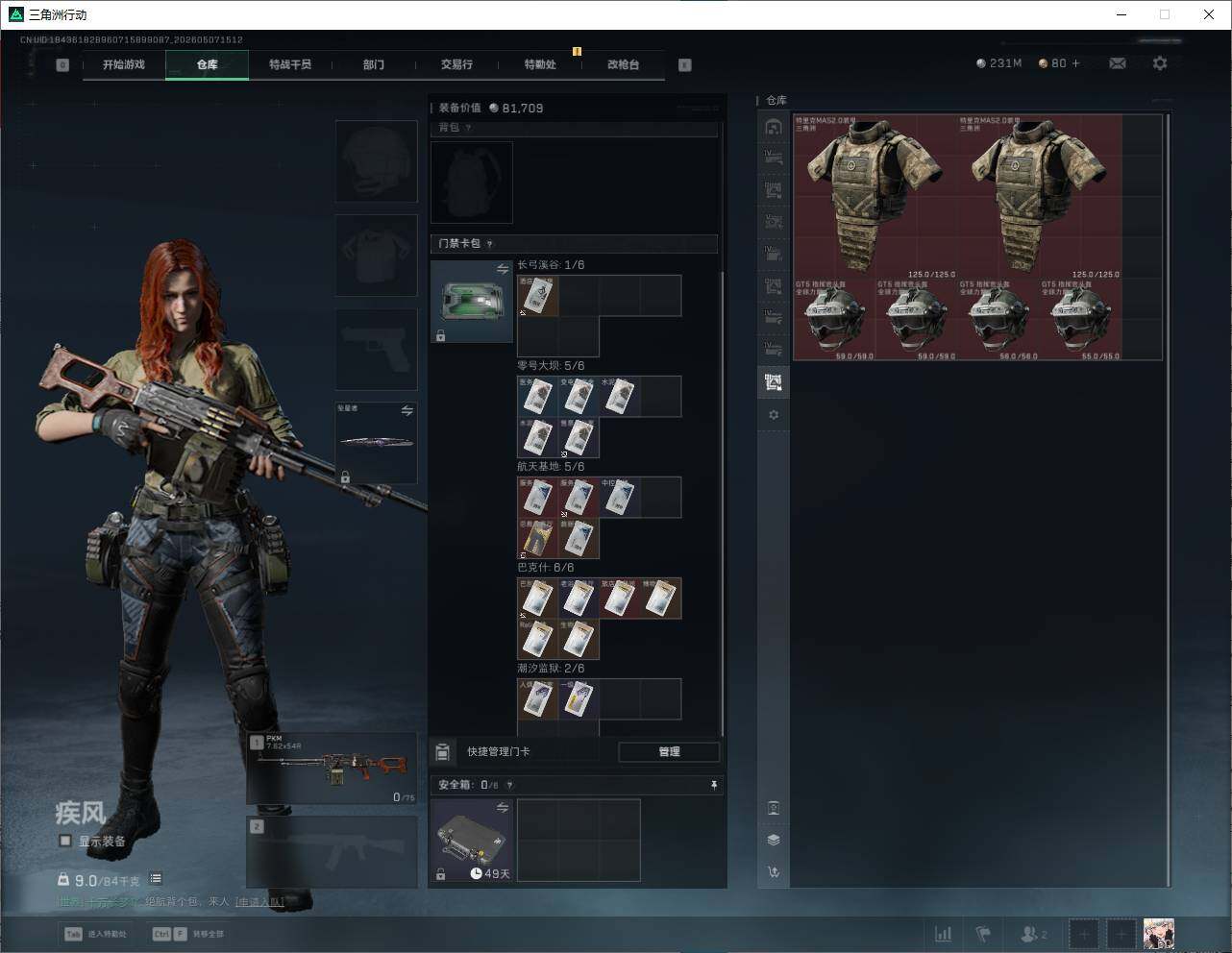Open the statistics bar chart icon
The height and width of the screenshot is (953, 1232).
(x=944, y=934)
